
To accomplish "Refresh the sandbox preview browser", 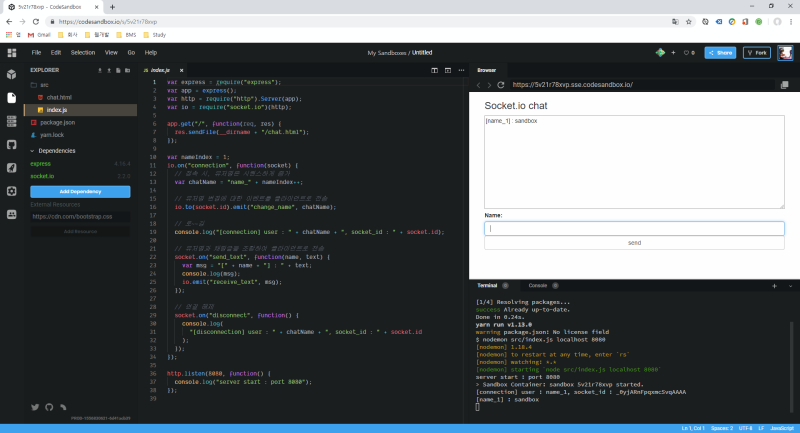I will (501, 85).
